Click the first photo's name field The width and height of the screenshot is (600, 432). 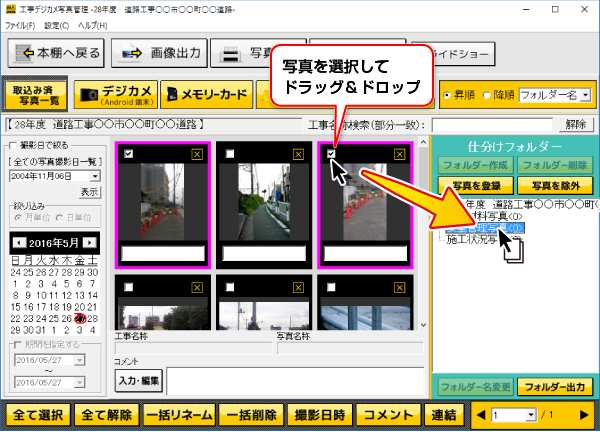(163, 253)
